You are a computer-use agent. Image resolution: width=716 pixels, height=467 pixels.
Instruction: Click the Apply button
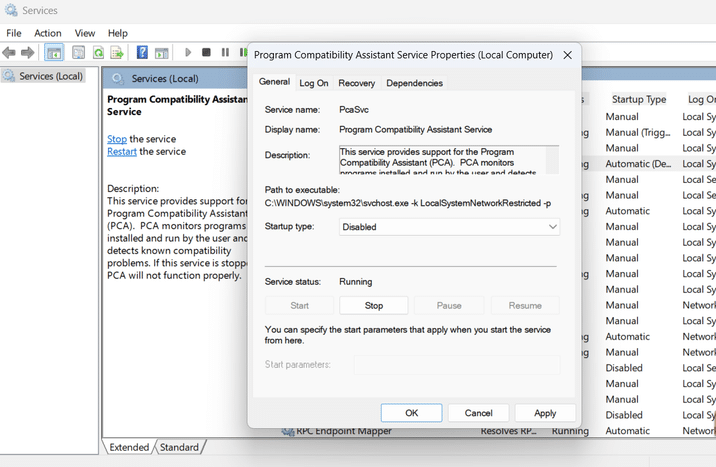pos(545,413)
